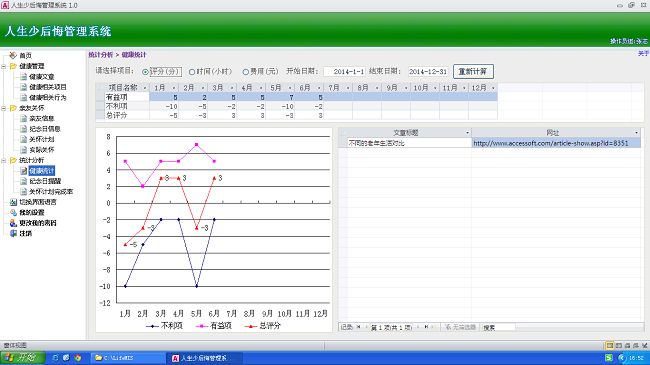
Task: Open 纪念日提醒 in the tree
Action: point(45,181)
